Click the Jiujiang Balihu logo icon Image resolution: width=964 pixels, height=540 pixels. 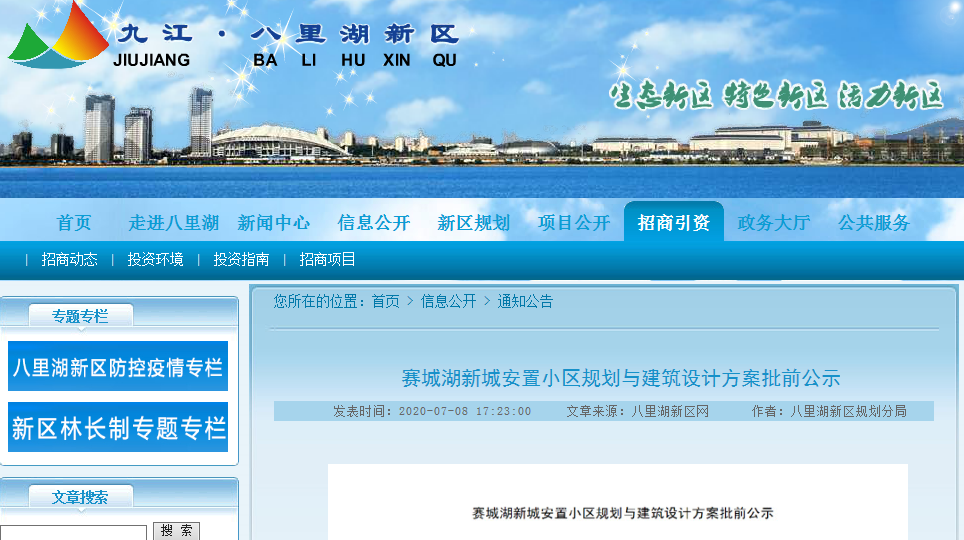pyautogui.click(x=58, y=36)
